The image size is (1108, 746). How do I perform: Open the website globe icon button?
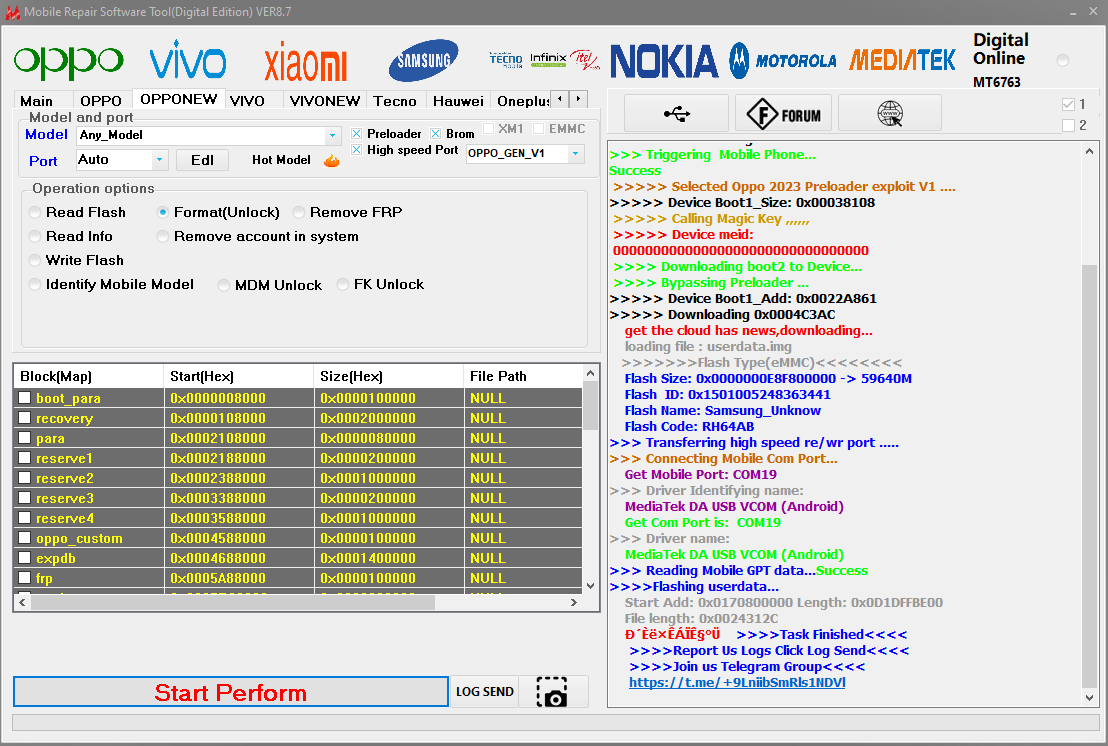pos(890,113)
